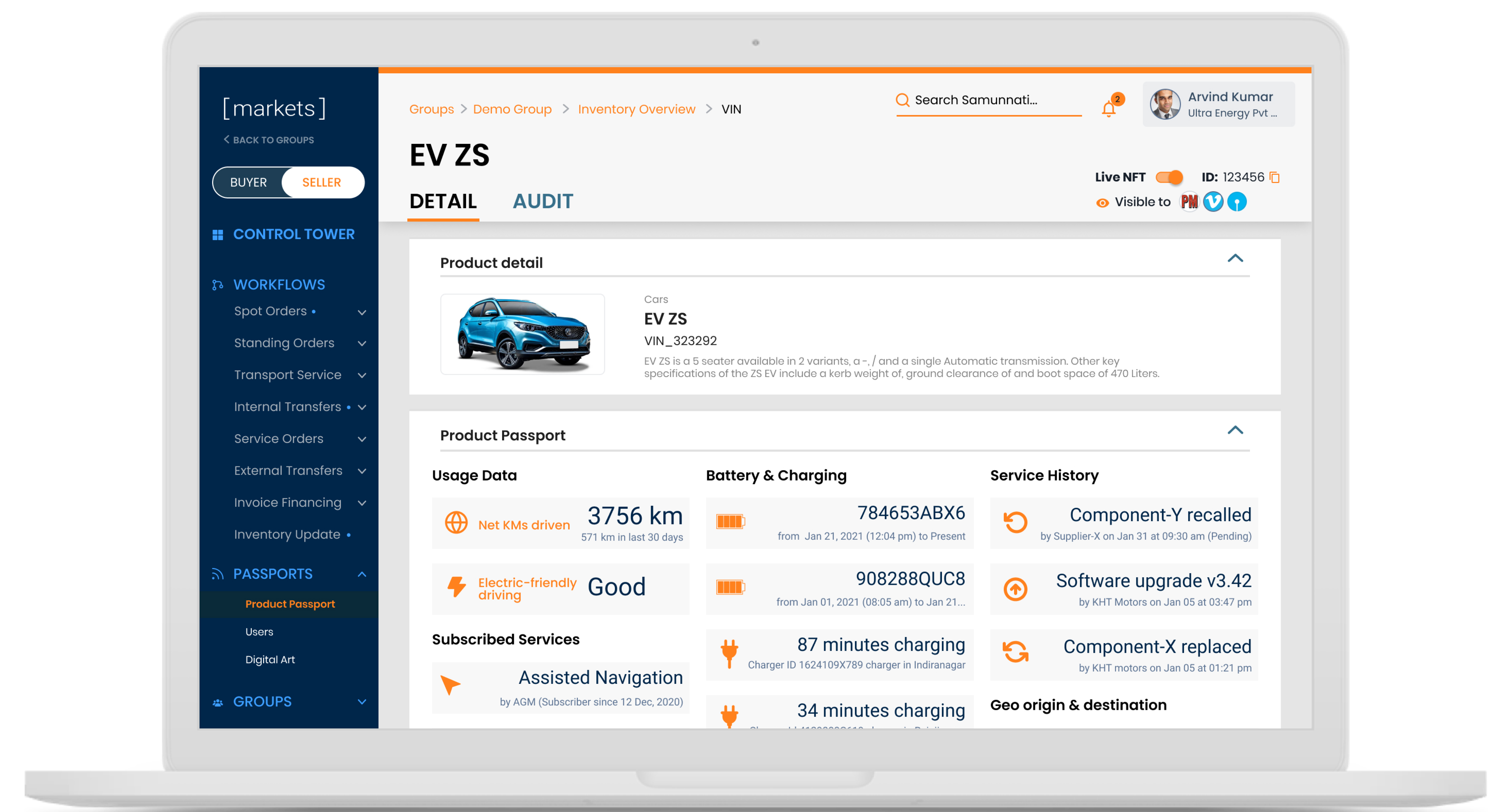Image resolution: width=1510 pixels, height=812 pixels.
Task: Click the Passports feed icon
Action: pyautogui.click(x=217, y=574)
